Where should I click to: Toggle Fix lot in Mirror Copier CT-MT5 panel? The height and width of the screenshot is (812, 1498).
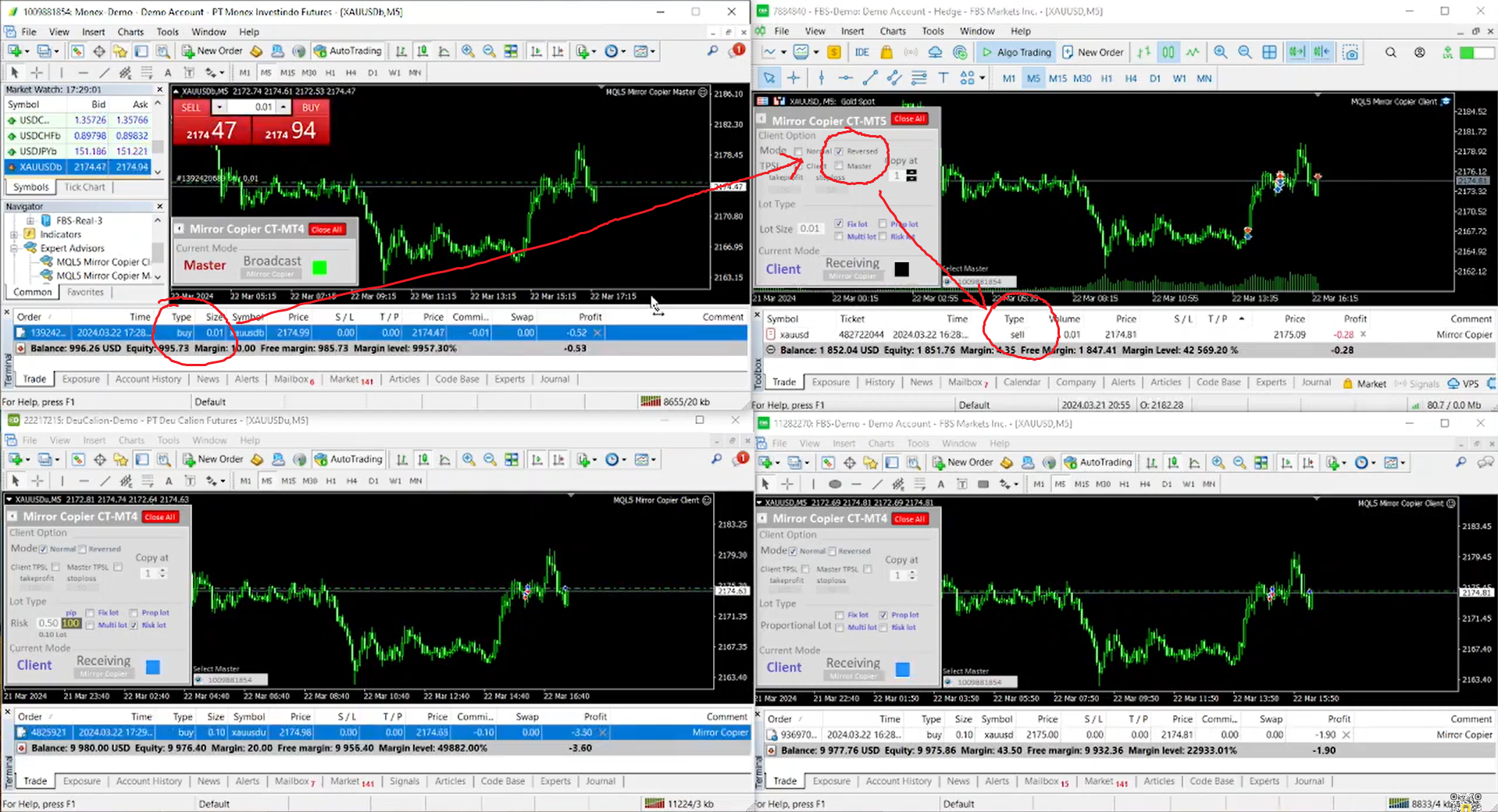(839, 224)
